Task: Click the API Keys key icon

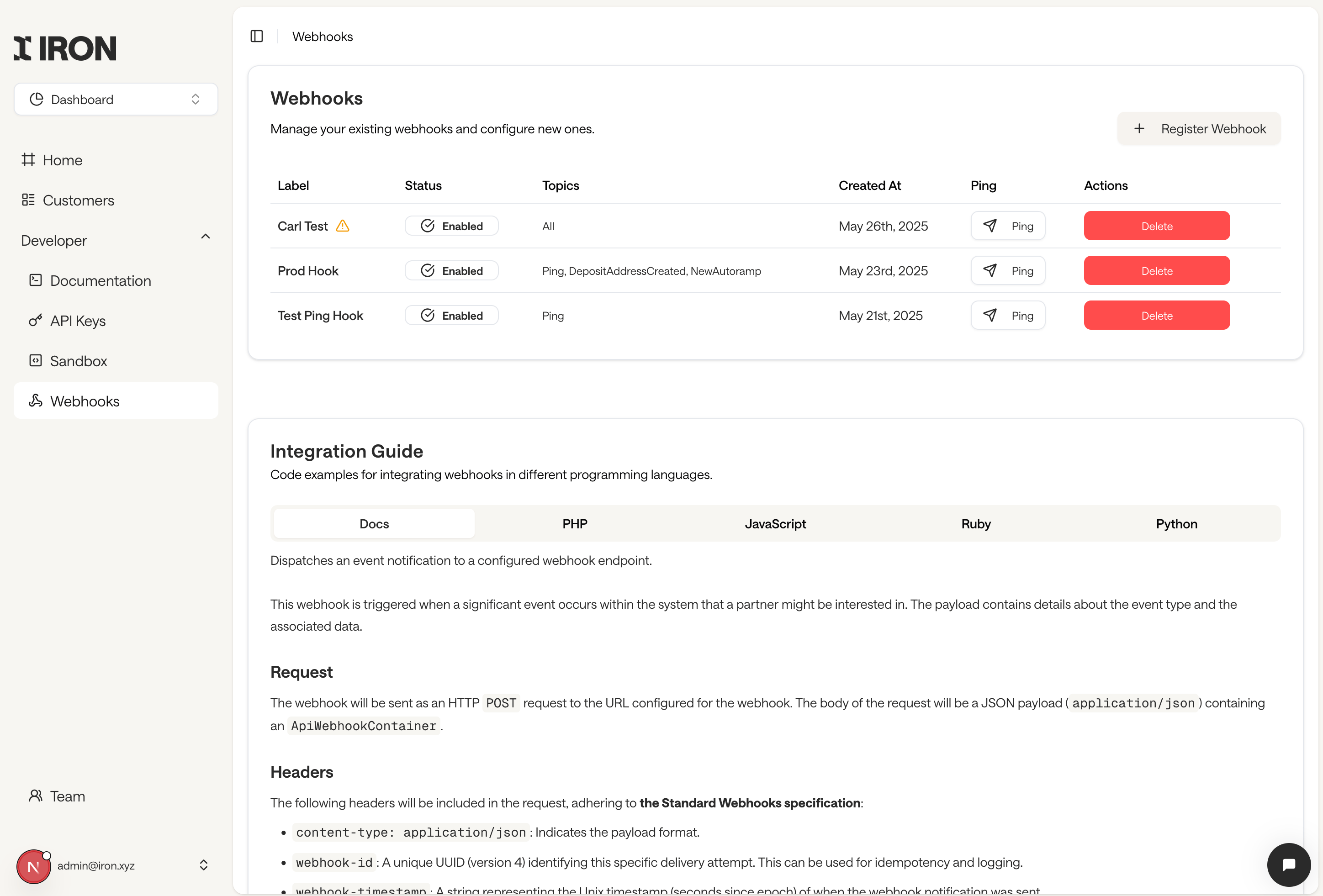Action: pos(35,321)
